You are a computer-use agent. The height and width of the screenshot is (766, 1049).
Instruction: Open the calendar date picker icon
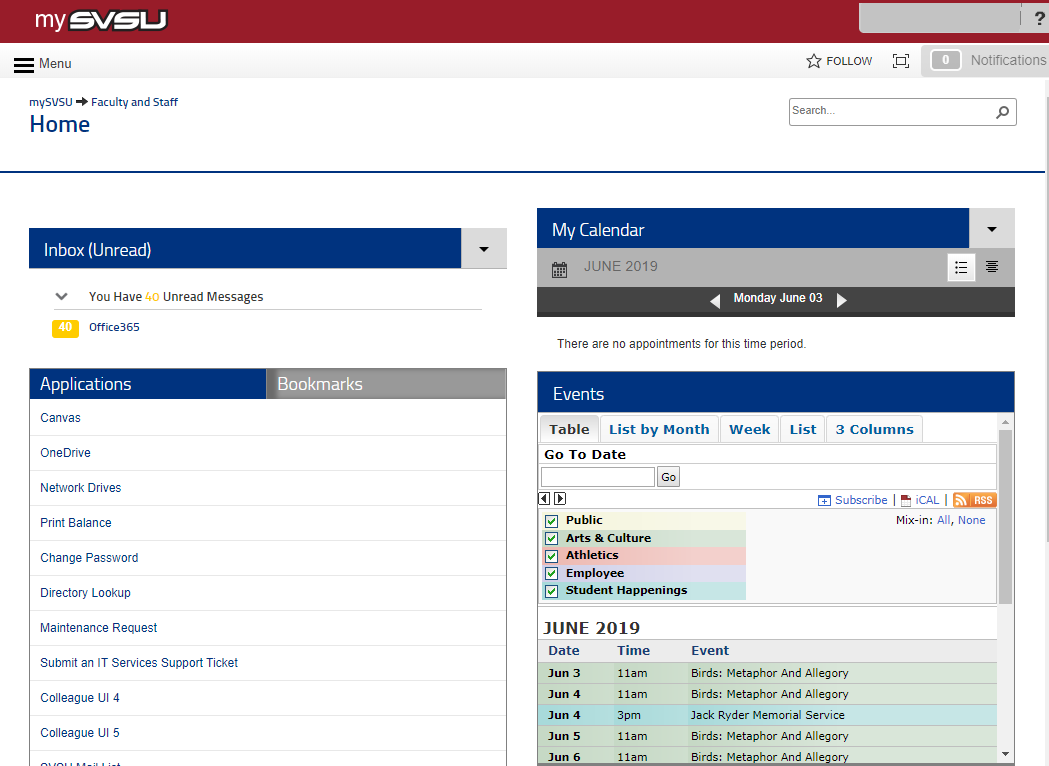tap(560, 269)
